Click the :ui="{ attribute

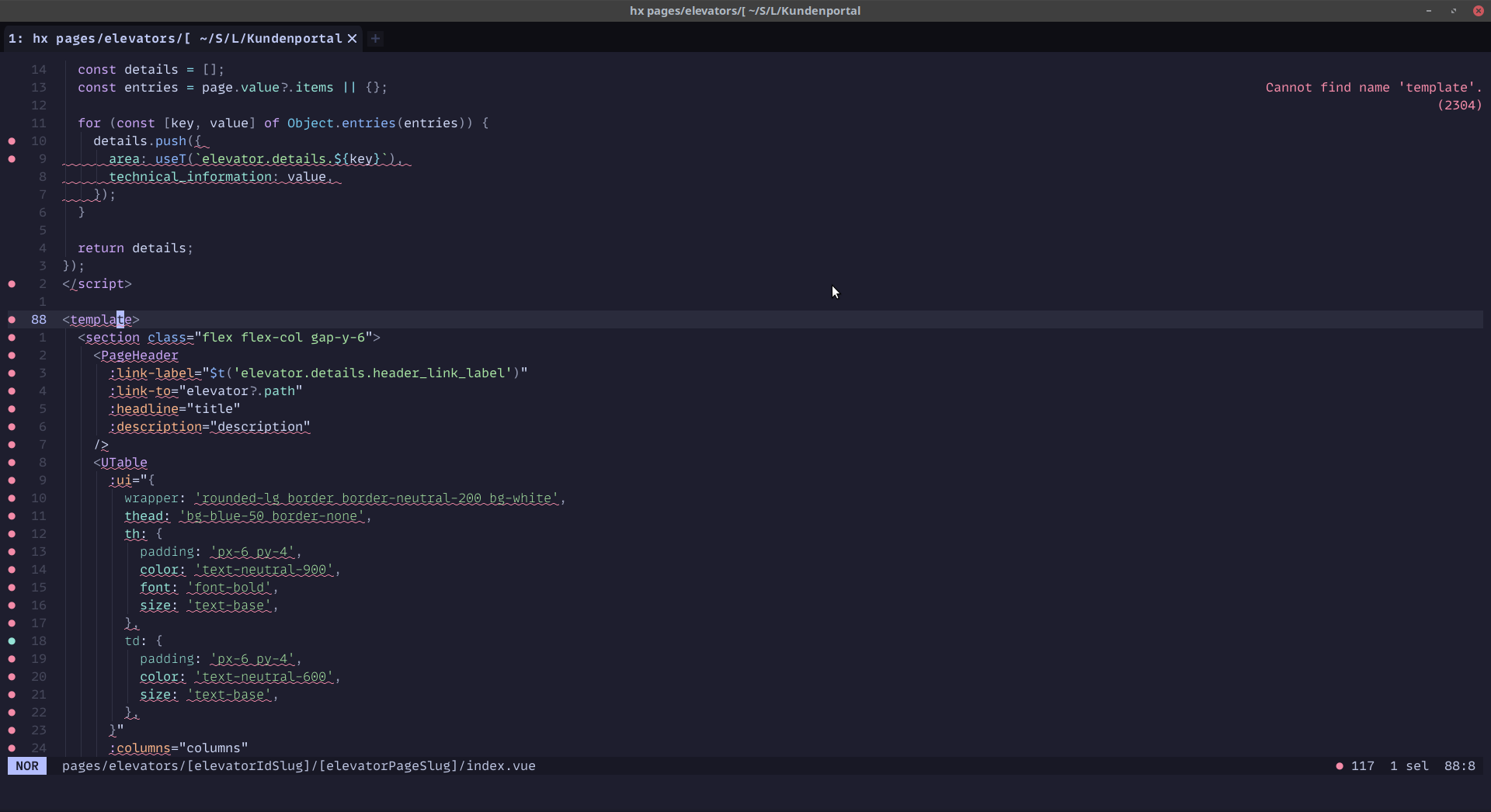pyautogui.click(x=132, y=481)
